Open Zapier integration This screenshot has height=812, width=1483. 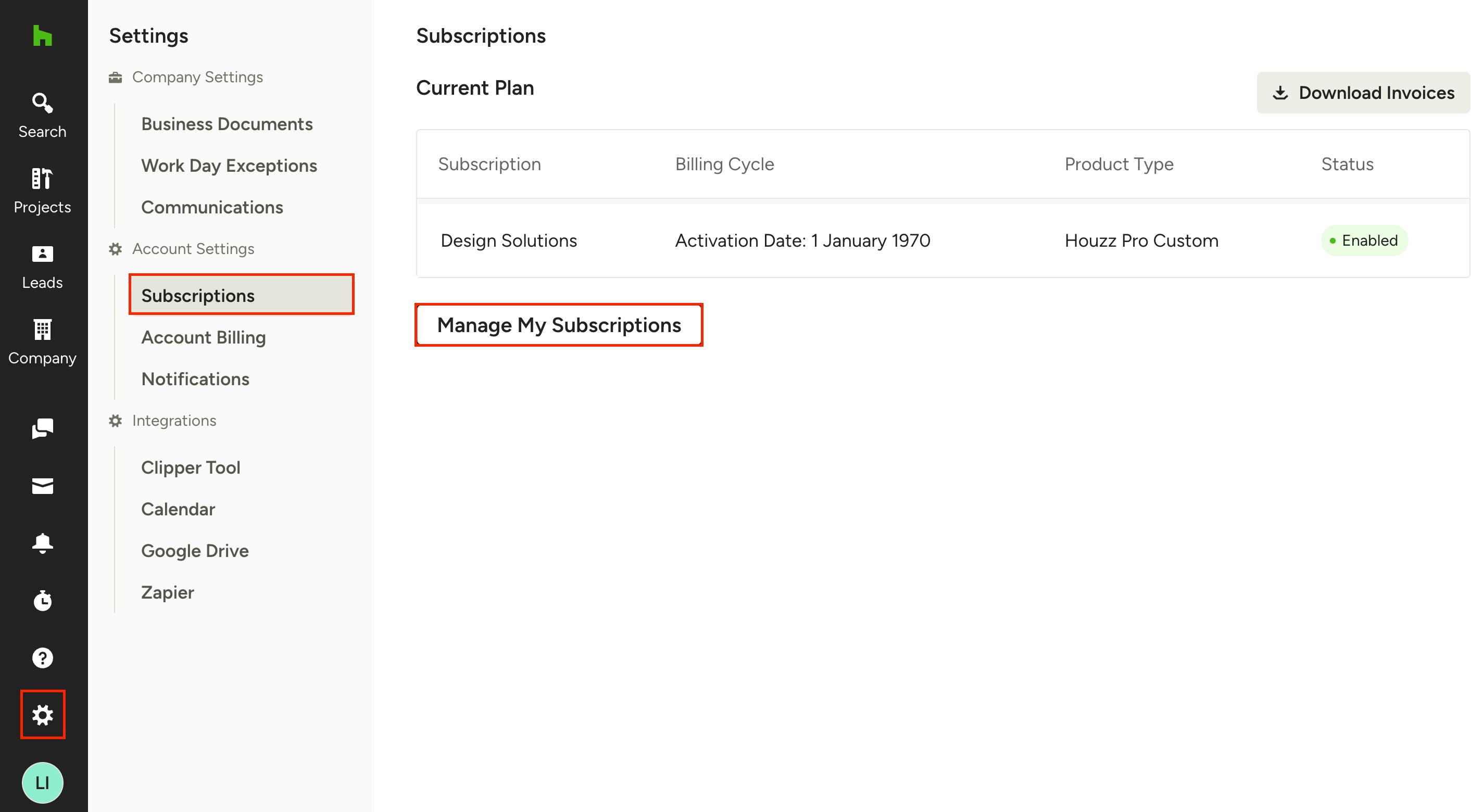point(168,592)
